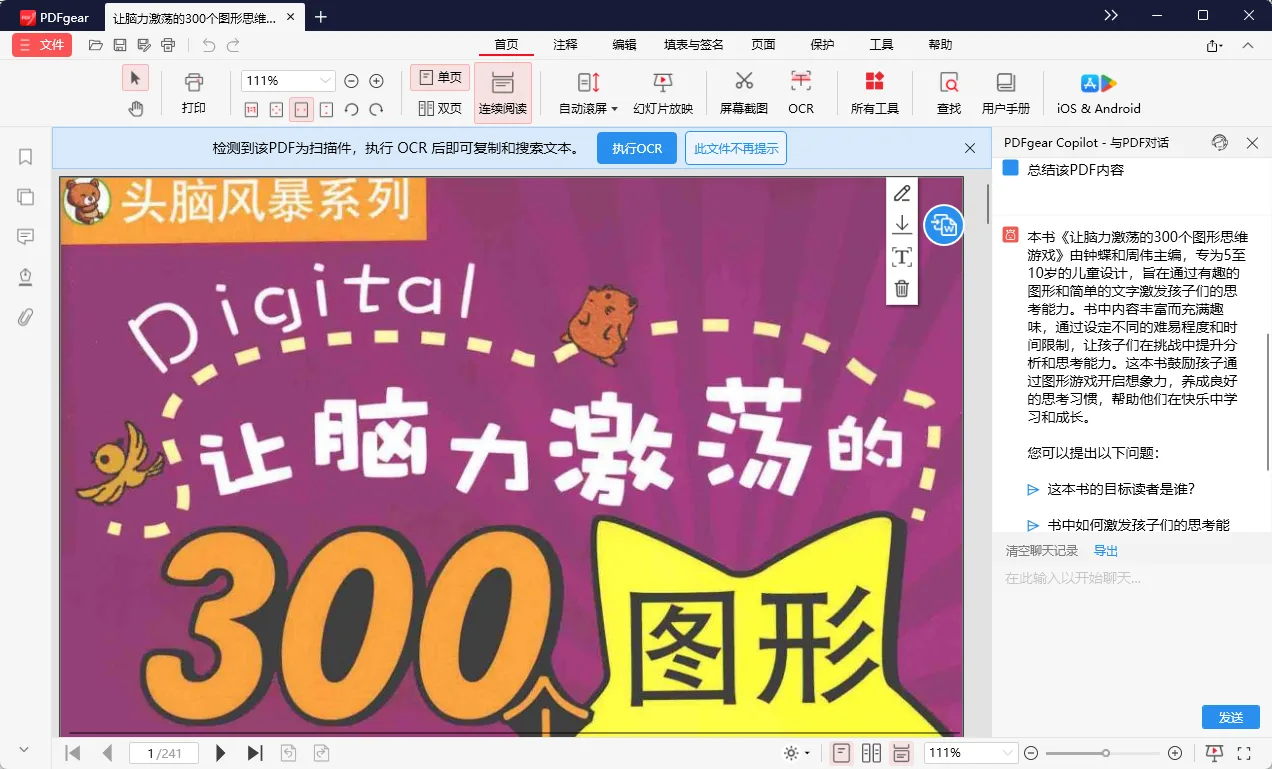Switch to 填表与签名 tab
This screenshot has width=1272, height=769.
694,45
